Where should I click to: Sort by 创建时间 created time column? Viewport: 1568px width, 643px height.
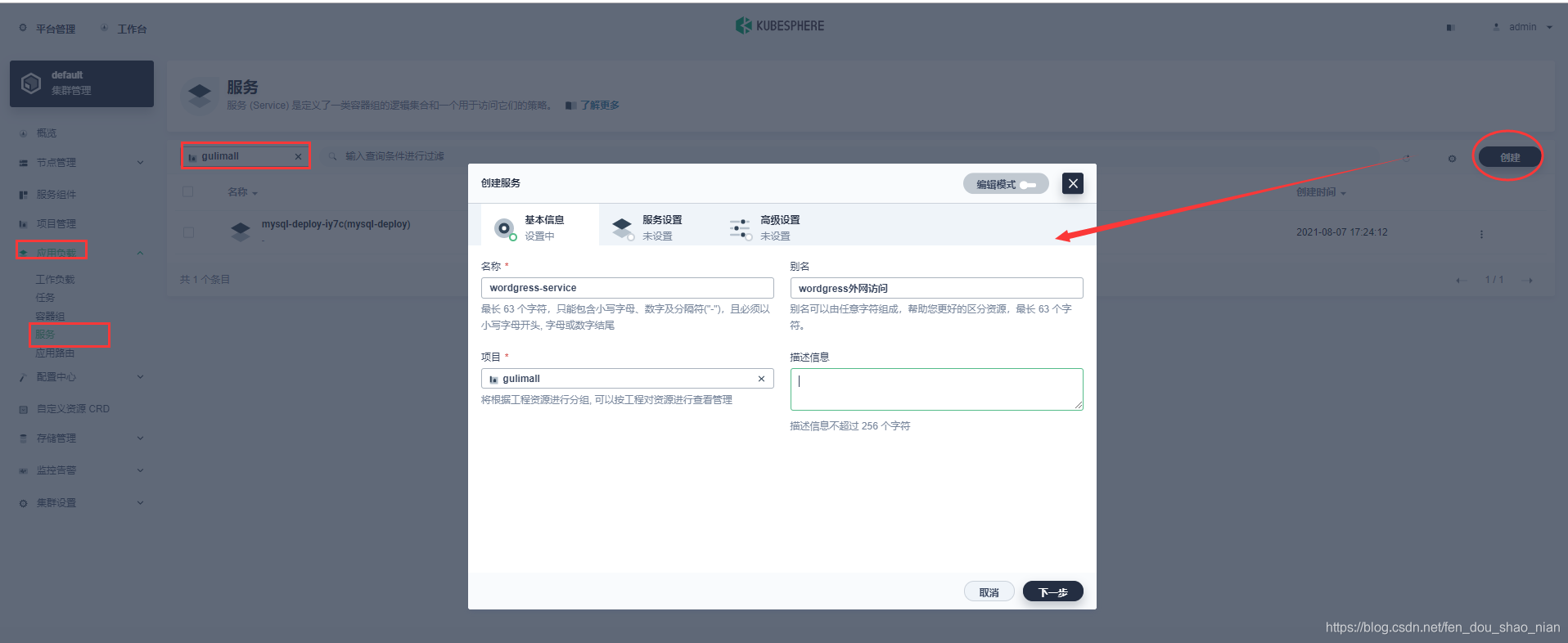(1321, 192)
